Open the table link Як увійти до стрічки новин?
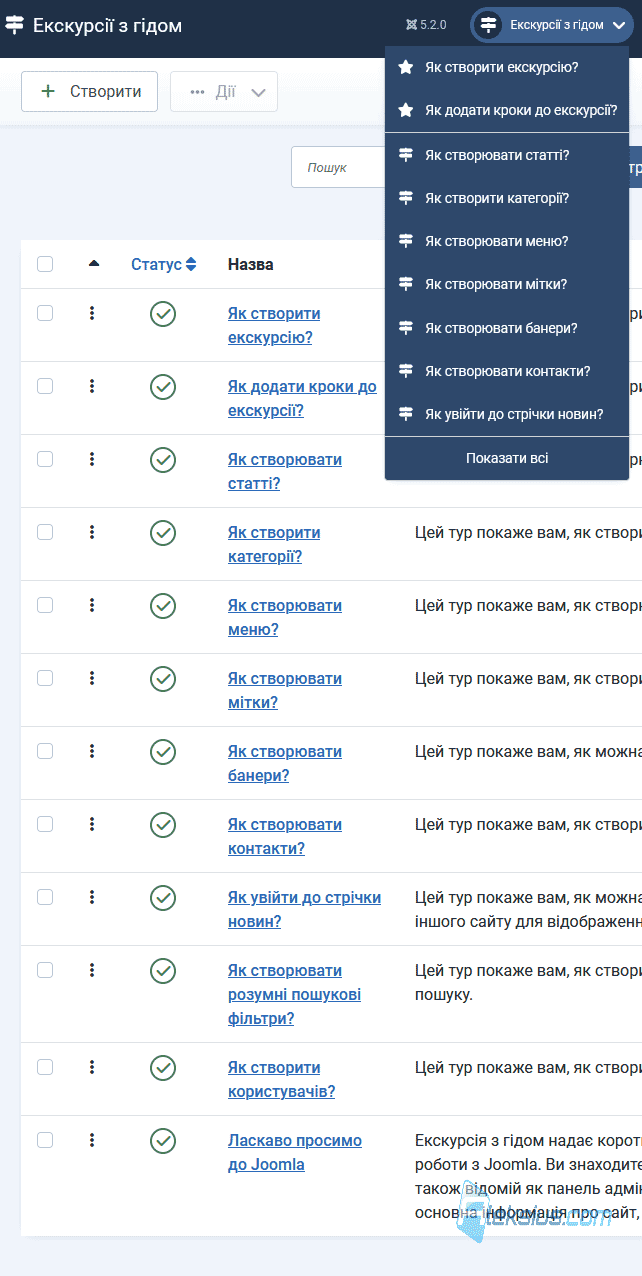642x1276 pixels. (304, 909)
